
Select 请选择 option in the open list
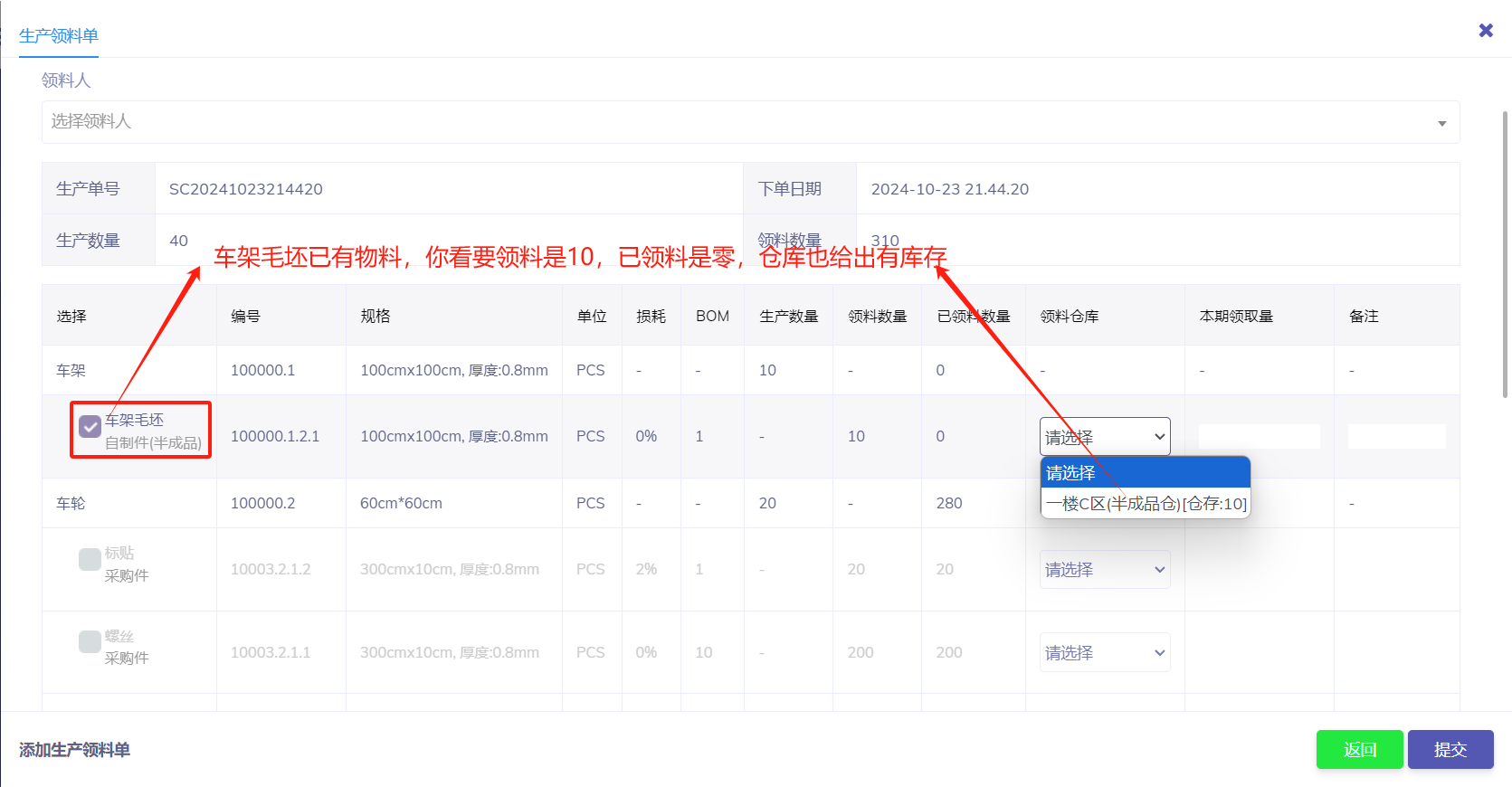tap(1145, 473)
